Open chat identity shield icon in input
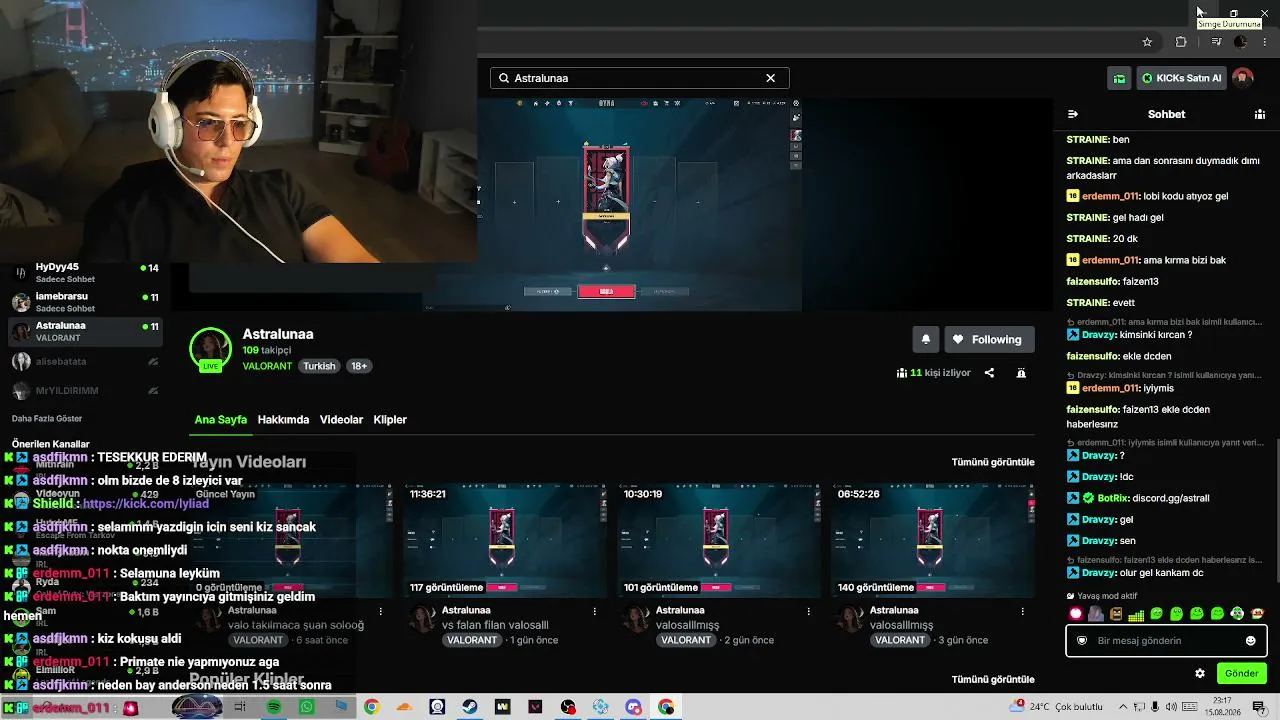Screen dimensions: 1280x720 [1082, 641]
